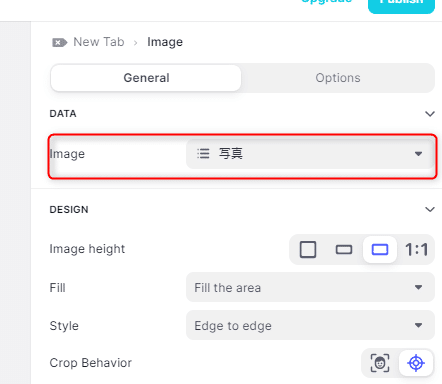Enable face-detection crop behavior icon
This screenshot has width=442, height=384.
point(380,363)
